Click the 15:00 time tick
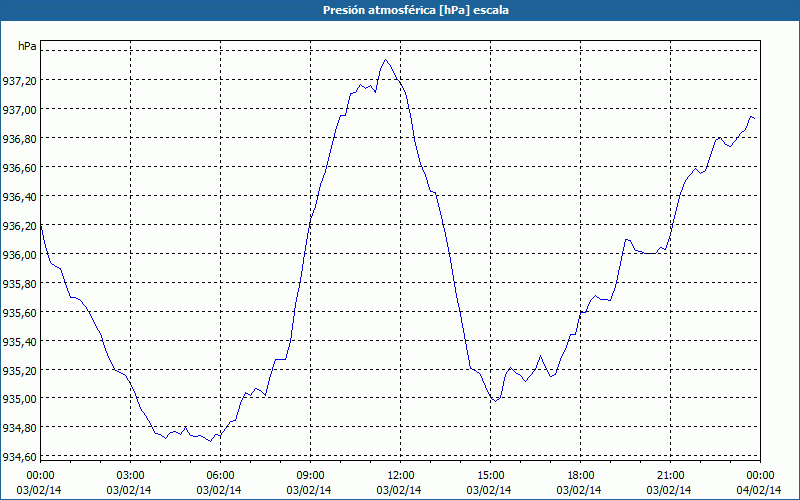This screenshot has width=800, height=500. (x=490, y=476)
